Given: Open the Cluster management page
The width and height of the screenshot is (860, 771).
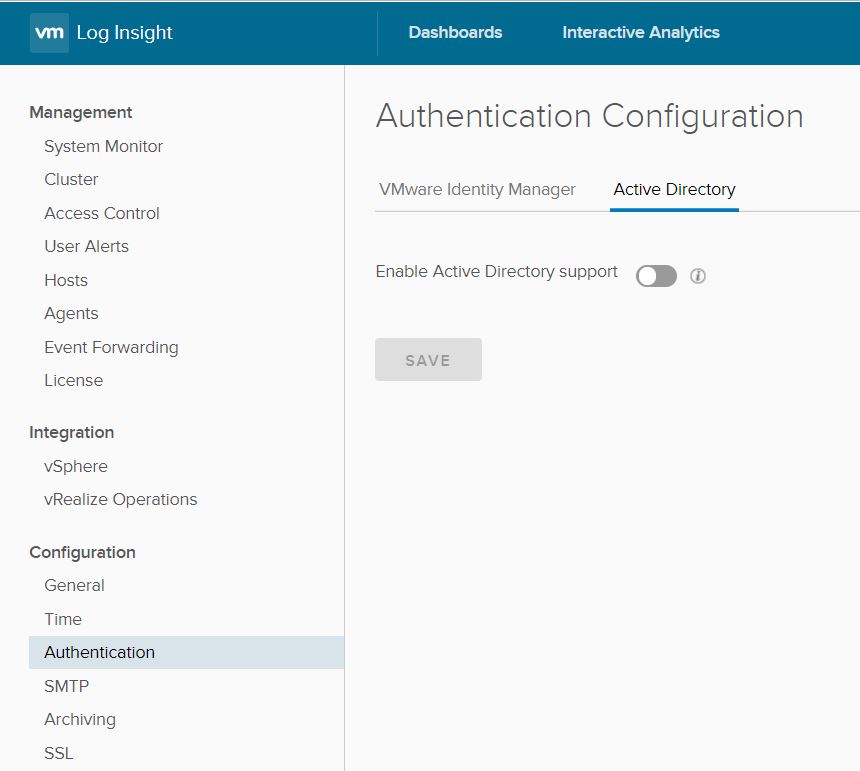Looking at the screenshot, I should [x=71, y=180].
